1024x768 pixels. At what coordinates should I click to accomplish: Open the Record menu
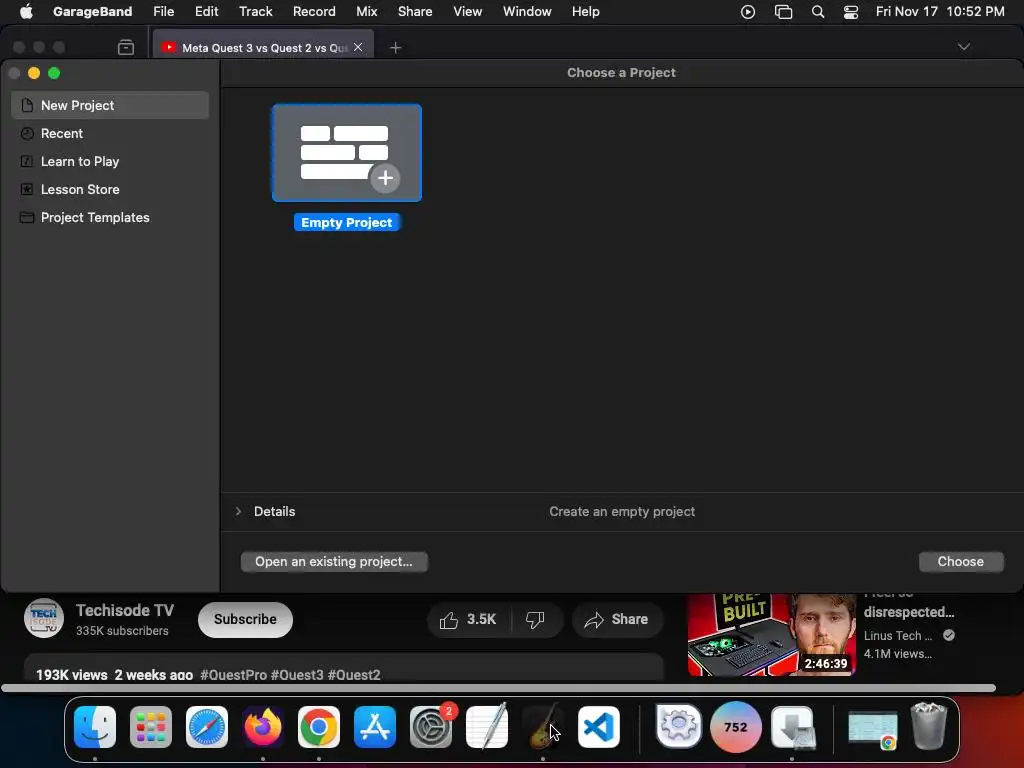click(x=314, y=12)
